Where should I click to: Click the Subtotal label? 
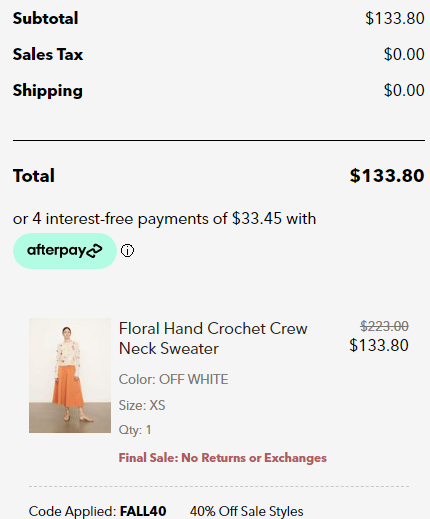coord(45,18)
